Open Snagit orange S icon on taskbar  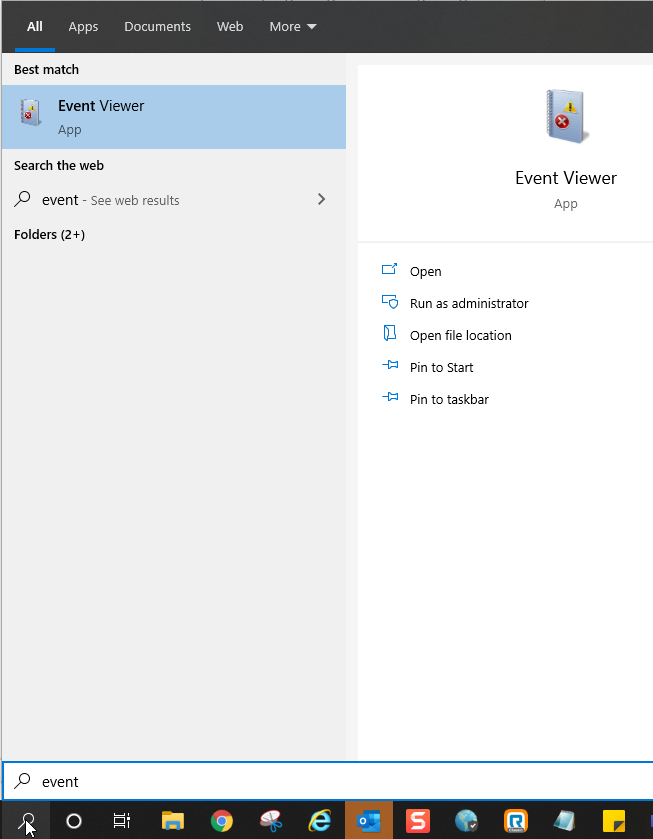(x=417, y=820)
